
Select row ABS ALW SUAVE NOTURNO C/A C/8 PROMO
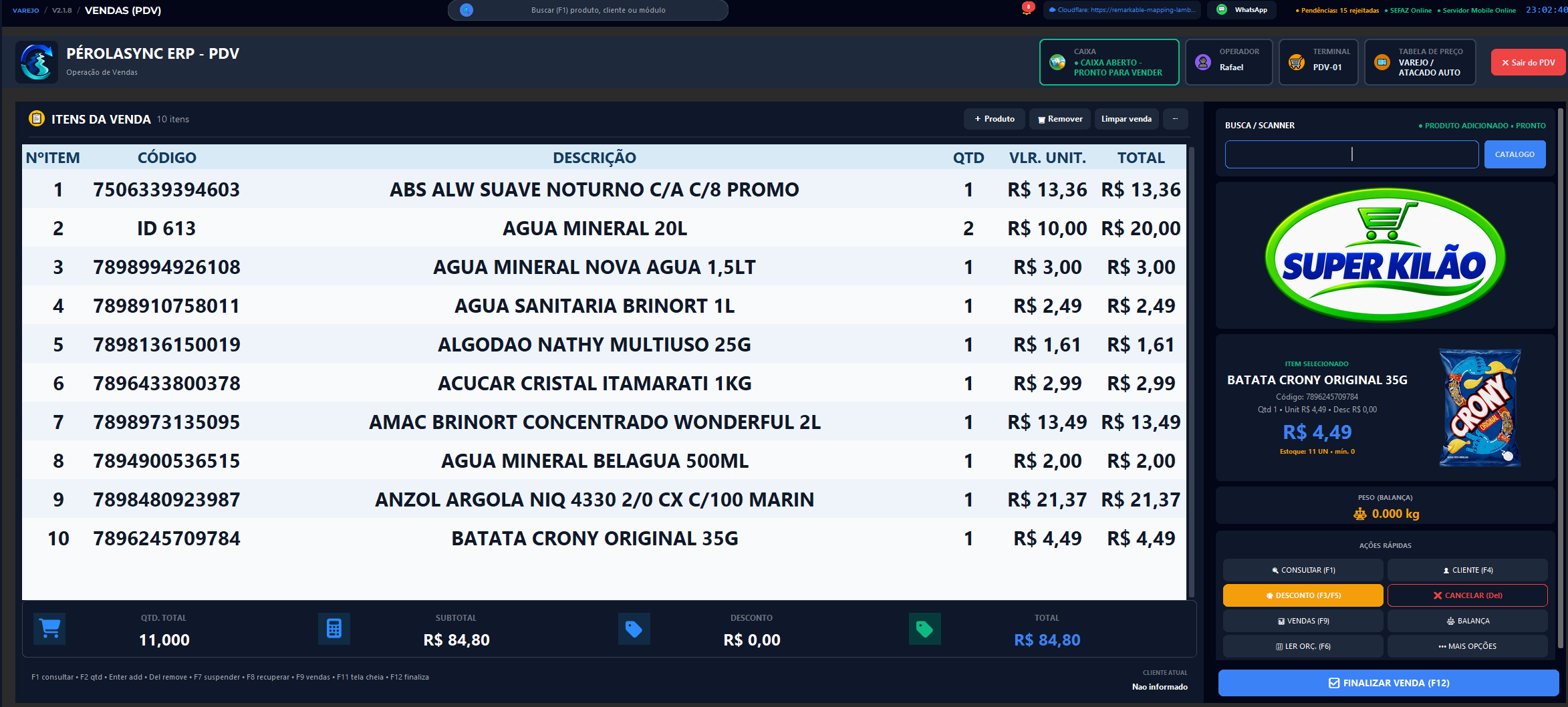pos(604,189)
